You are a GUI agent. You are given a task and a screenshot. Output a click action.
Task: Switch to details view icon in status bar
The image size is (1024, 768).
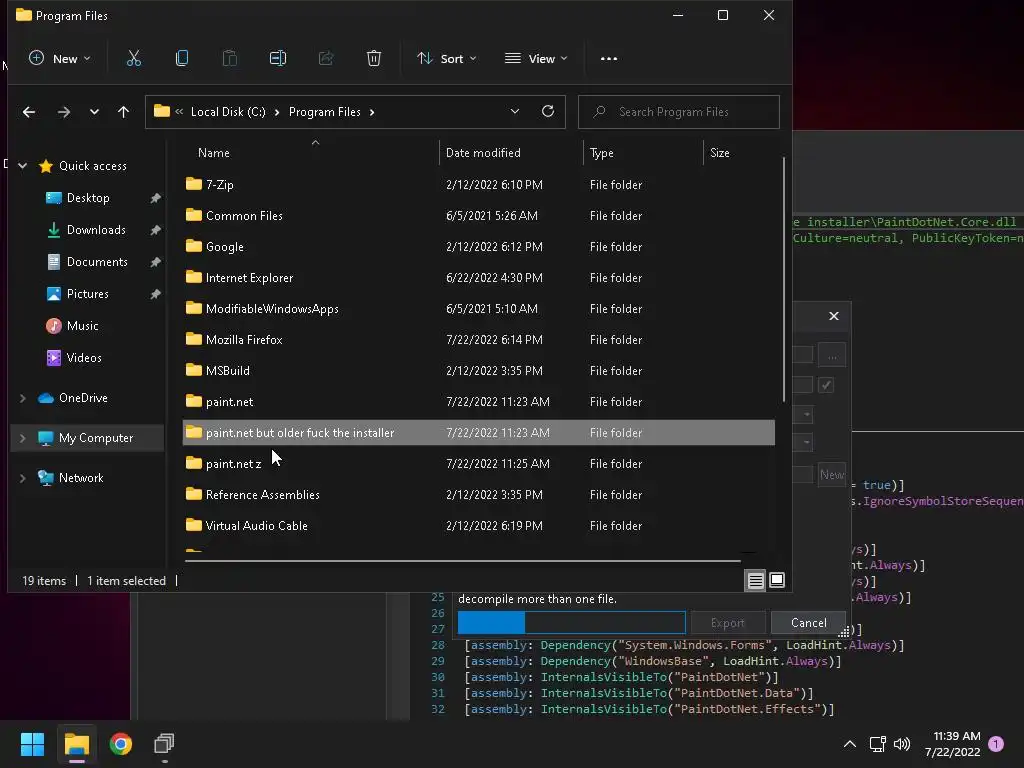[x=756, y=580]
